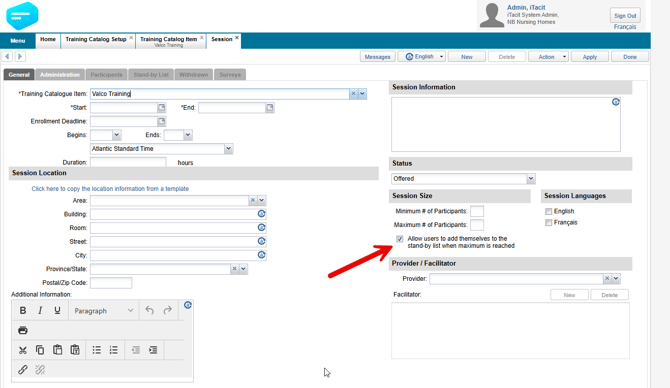Open the main Menu
Image resolution: width=670 pixels, height=388 pixels.
[x=18, y=41]
